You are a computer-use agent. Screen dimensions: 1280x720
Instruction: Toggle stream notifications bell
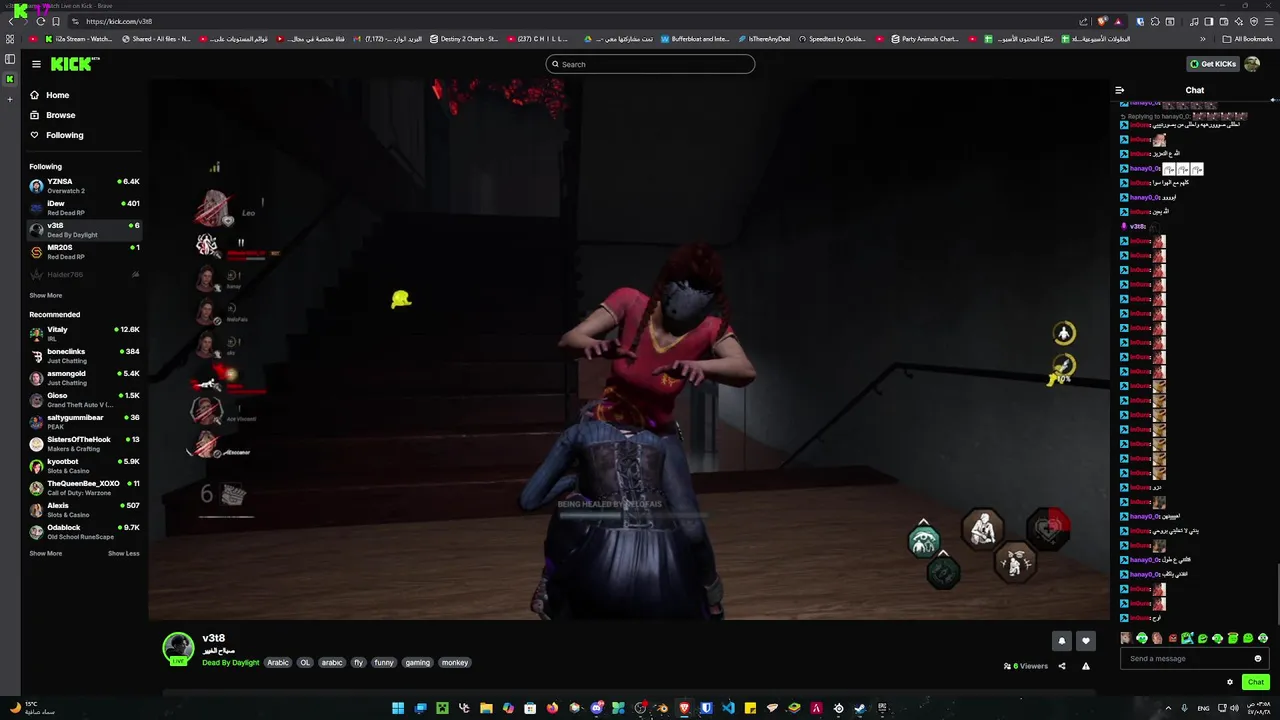pyautogui.click(x=1062, y=641)
